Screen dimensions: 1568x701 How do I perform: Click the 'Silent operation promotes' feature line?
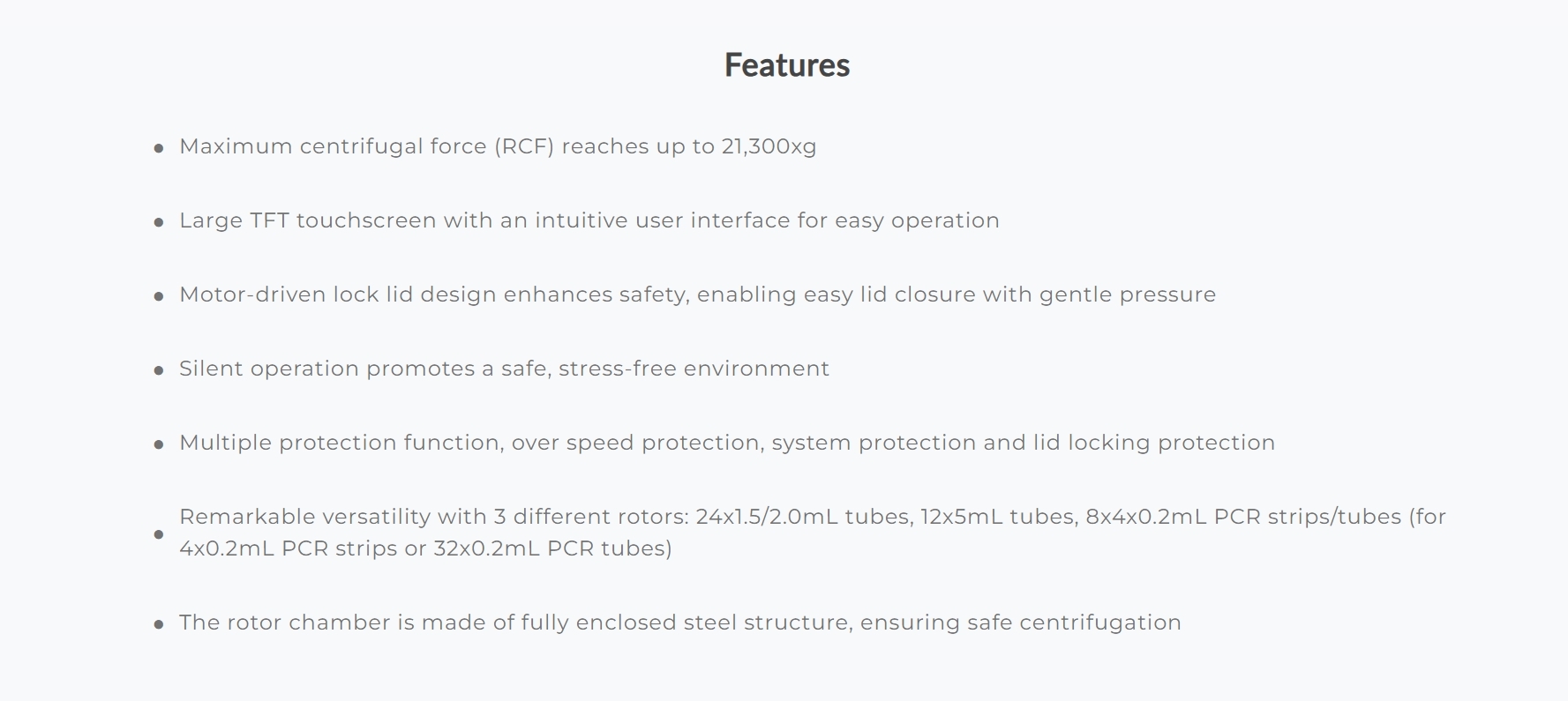(x=504, y=369)
